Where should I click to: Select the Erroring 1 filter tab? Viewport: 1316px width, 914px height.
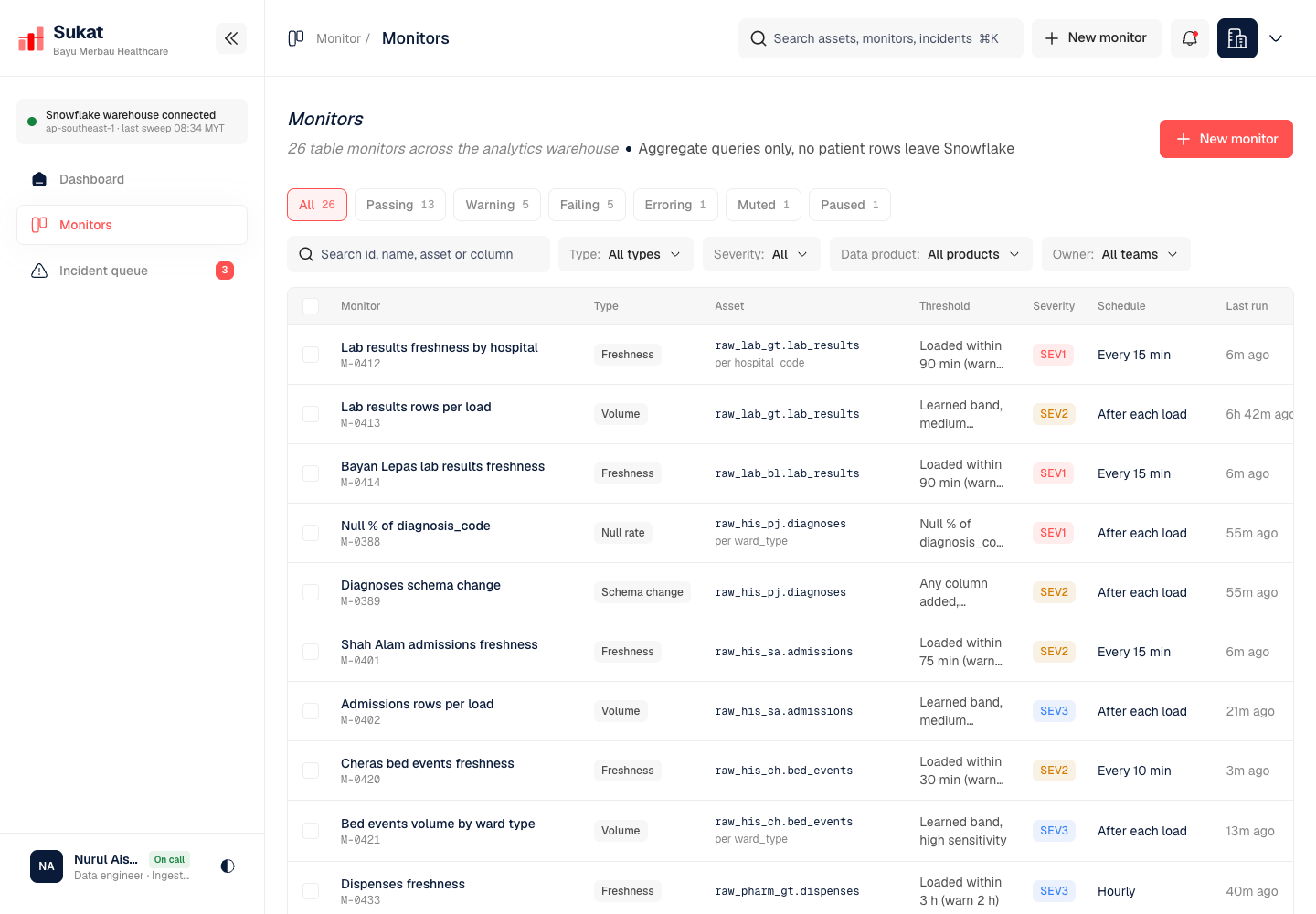tap(675, 205)
